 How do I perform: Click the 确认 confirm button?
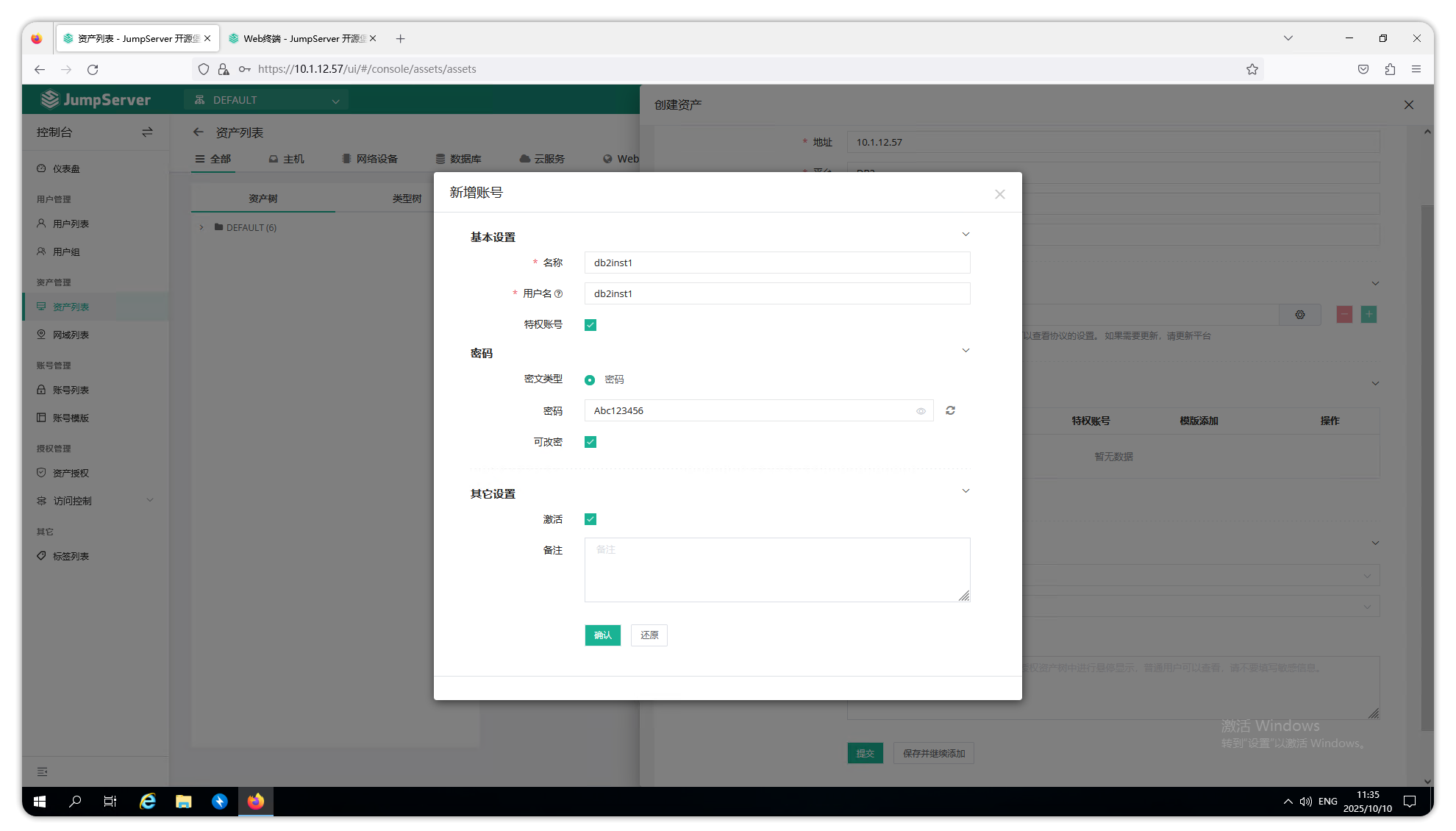[602, 635]
